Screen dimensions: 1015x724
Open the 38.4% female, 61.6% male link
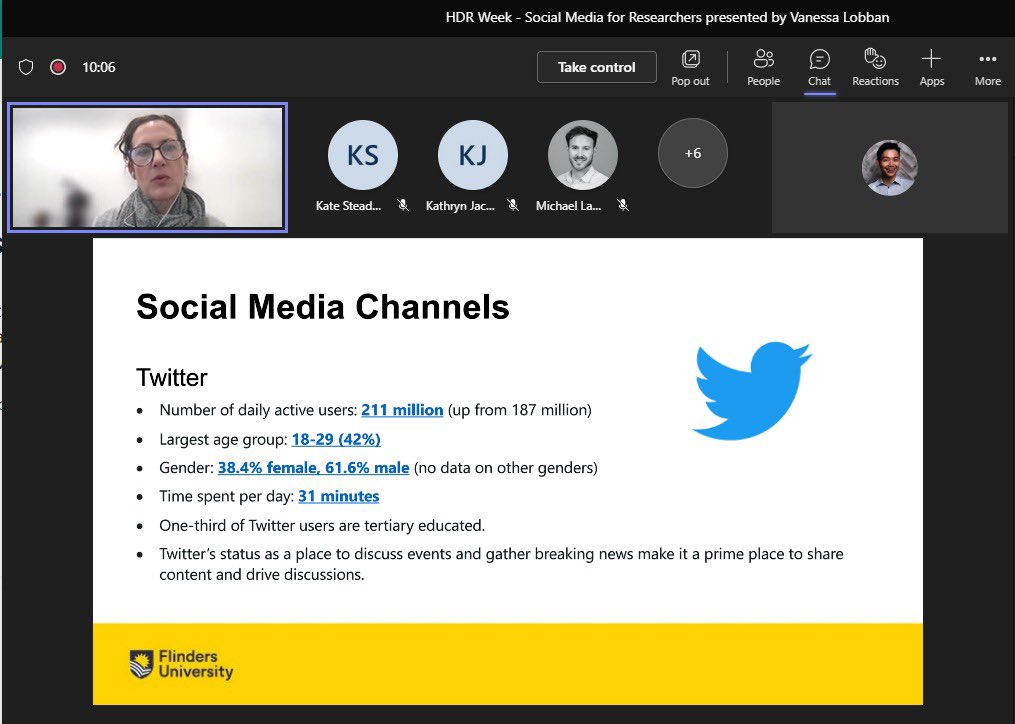click(313, 468)
